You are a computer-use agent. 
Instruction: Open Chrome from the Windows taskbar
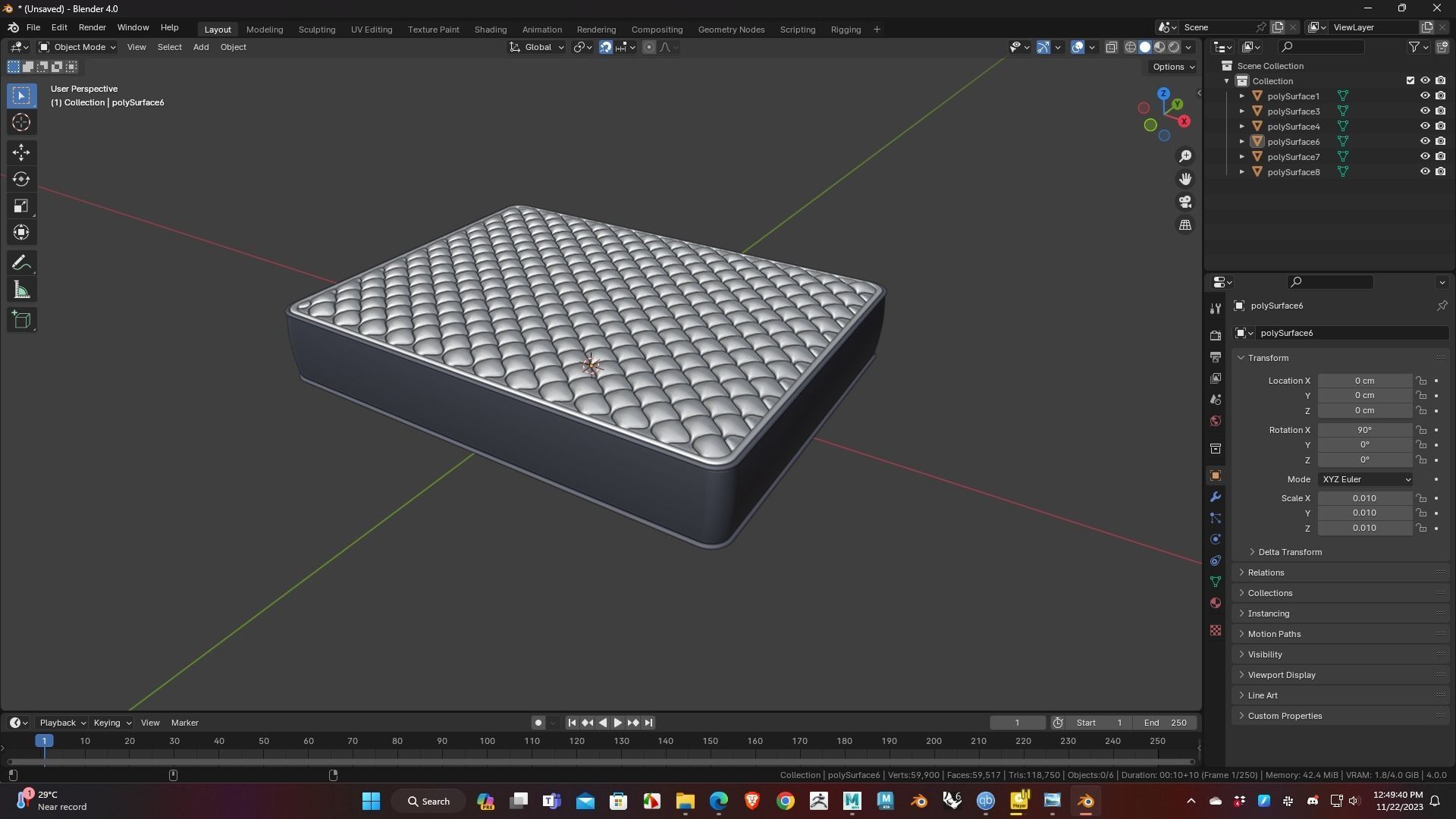(786, 801)
